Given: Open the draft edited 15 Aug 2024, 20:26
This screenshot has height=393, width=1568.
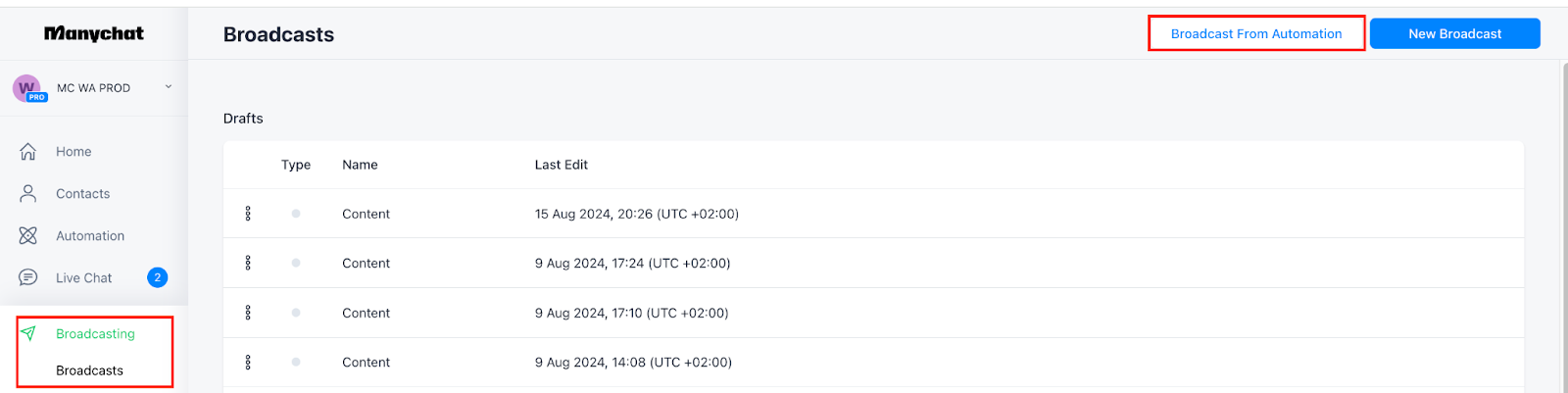Looking at the screenshot, I should (873, 214).
